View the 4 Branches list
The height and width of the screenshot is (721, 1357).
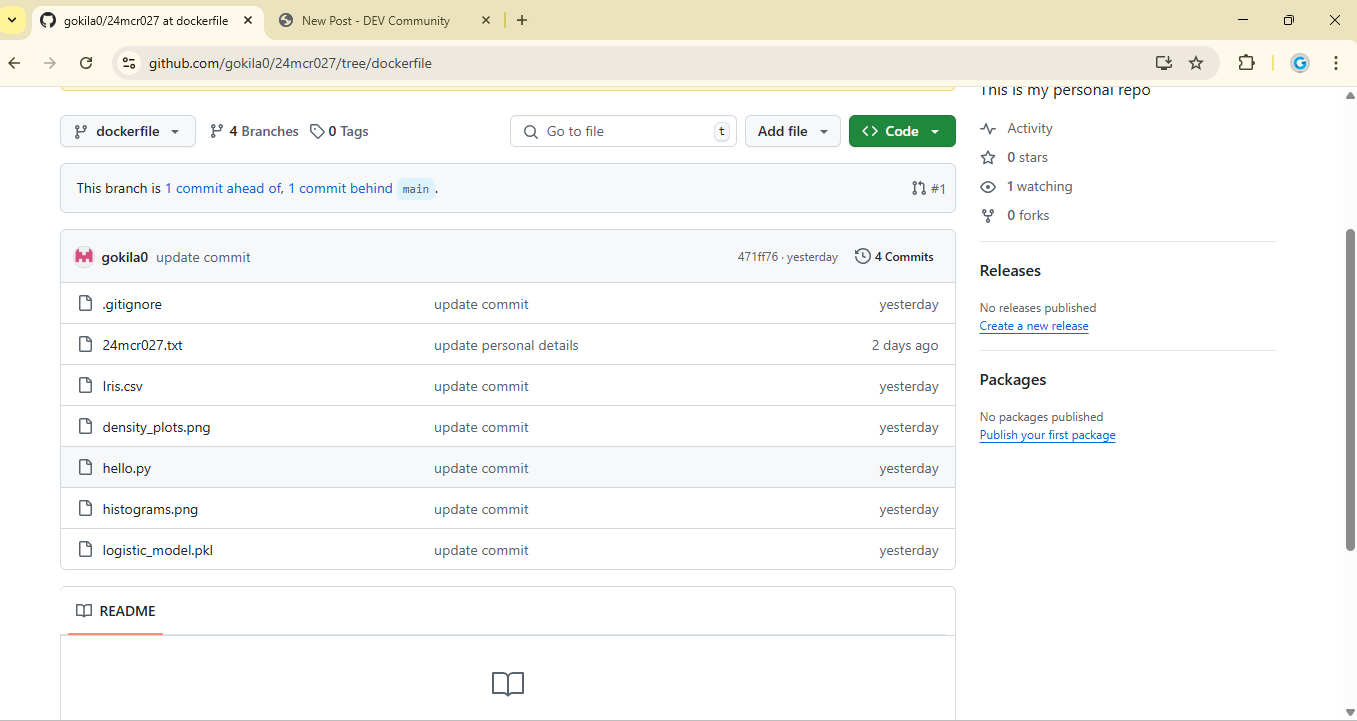point(254,131)
